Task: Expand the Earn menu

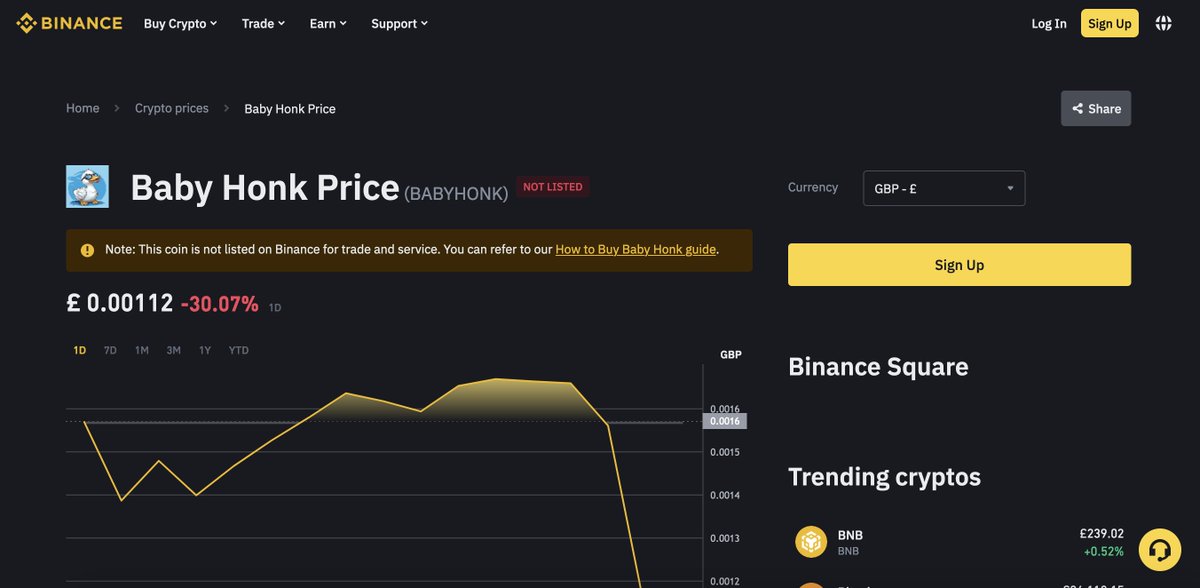Action: (x=327, y=23)
